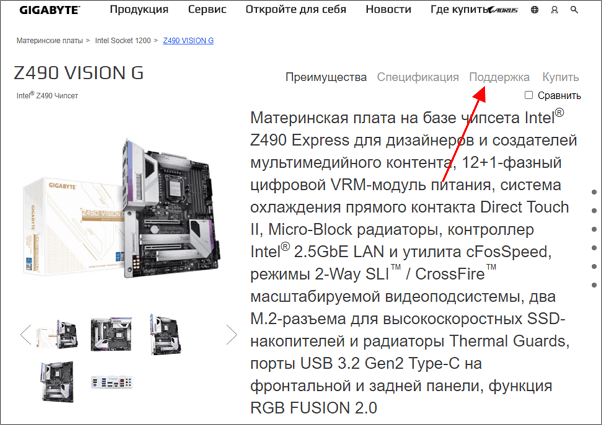Viewport: 602px width, 425px height.
Task: Switch to the Спецификация tab
Action: [x=418, y=77]
